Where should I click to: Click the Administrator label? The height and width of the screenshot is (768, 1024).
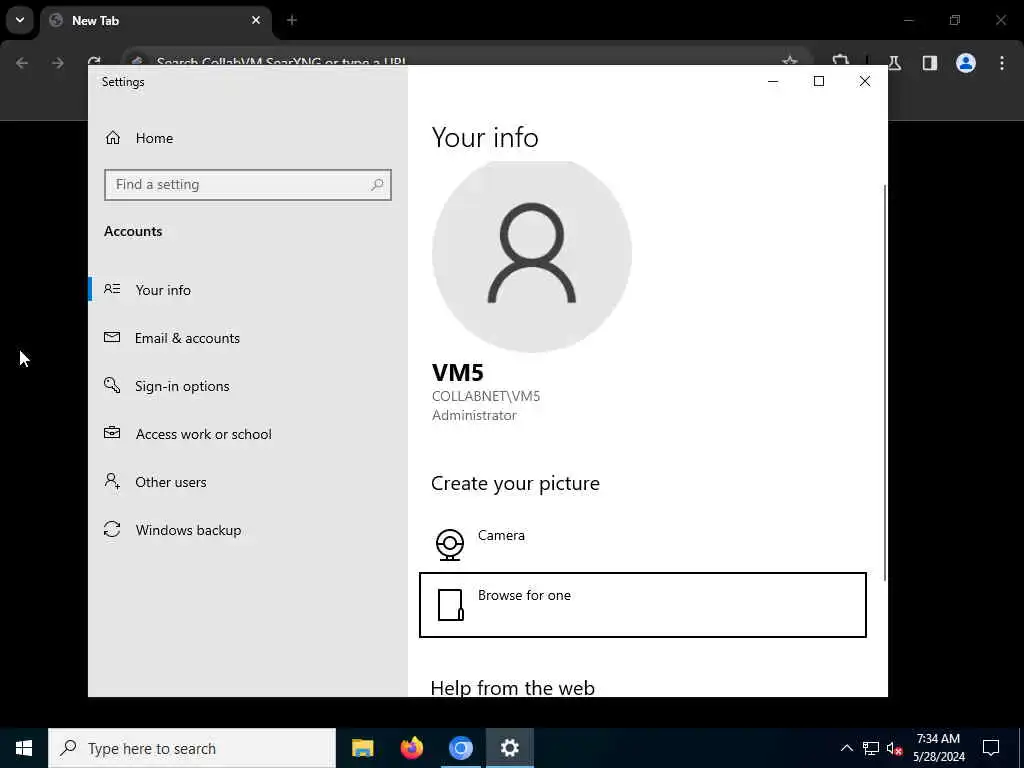coord(474,415)
